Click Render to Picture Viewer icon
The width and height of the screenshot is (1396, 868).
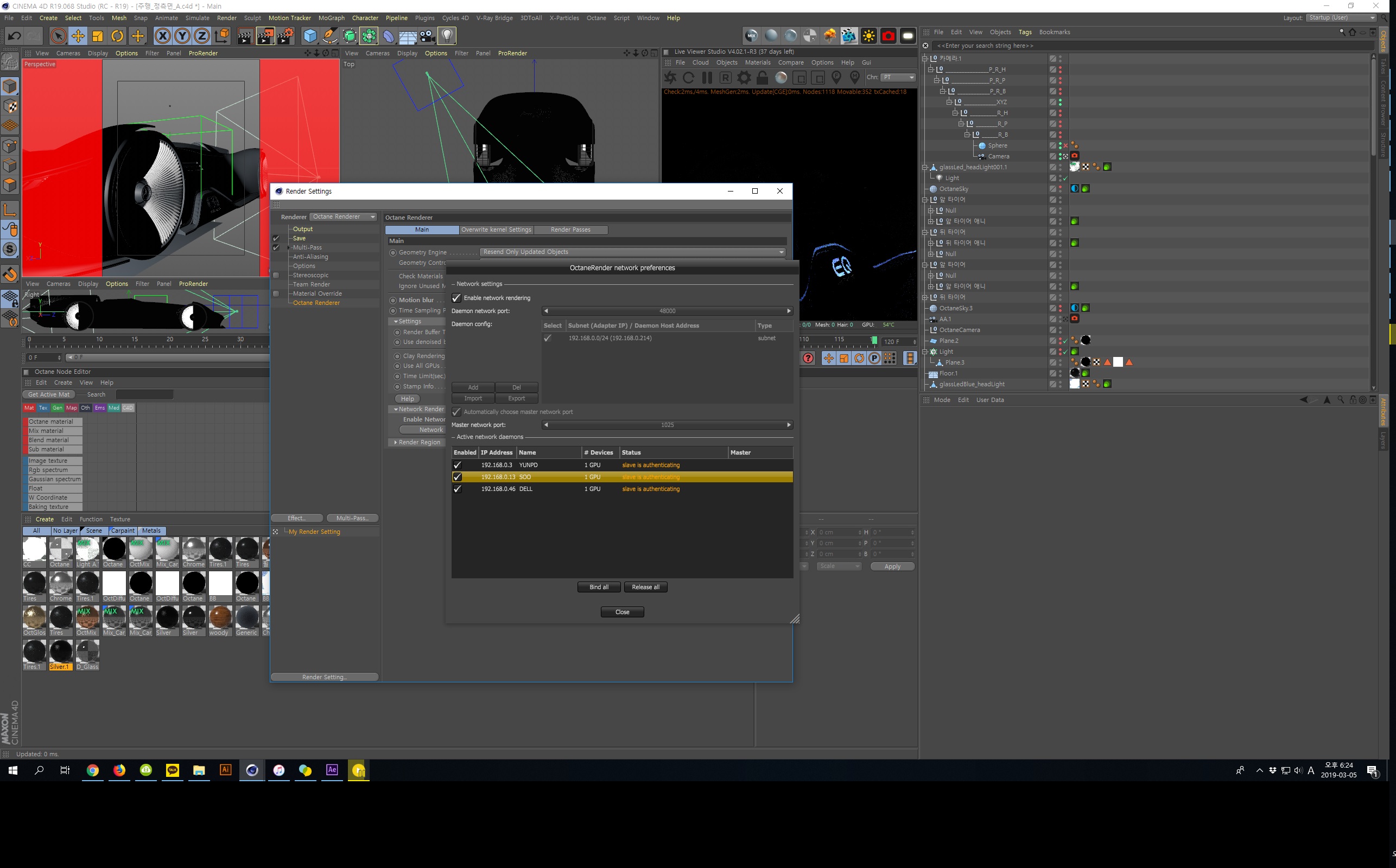click(265, 36)
